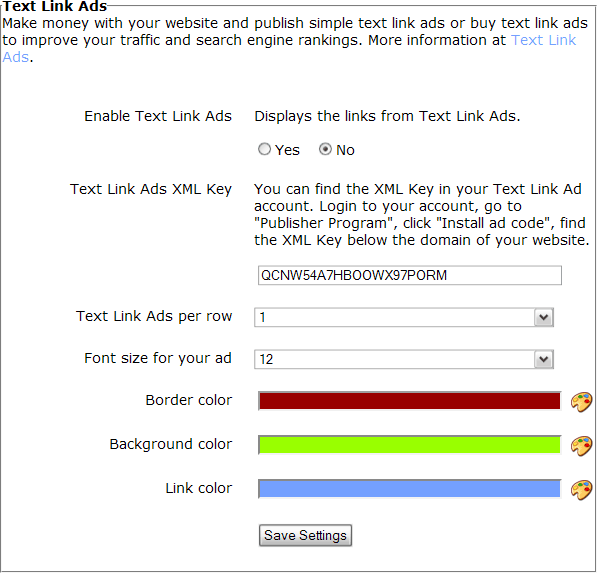Select Yes to enable Text Link Ads

tap(264, 149)
